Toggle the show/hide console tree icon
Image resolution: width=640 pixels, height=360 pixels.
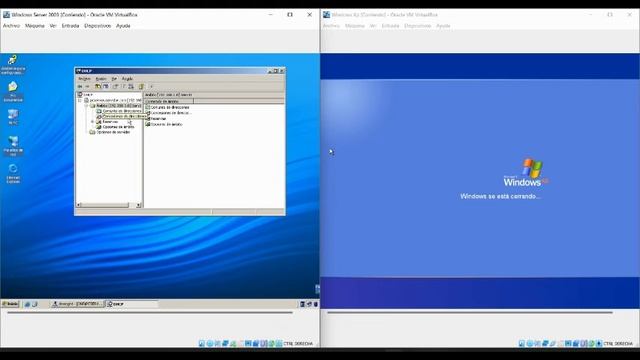(106, 87)
